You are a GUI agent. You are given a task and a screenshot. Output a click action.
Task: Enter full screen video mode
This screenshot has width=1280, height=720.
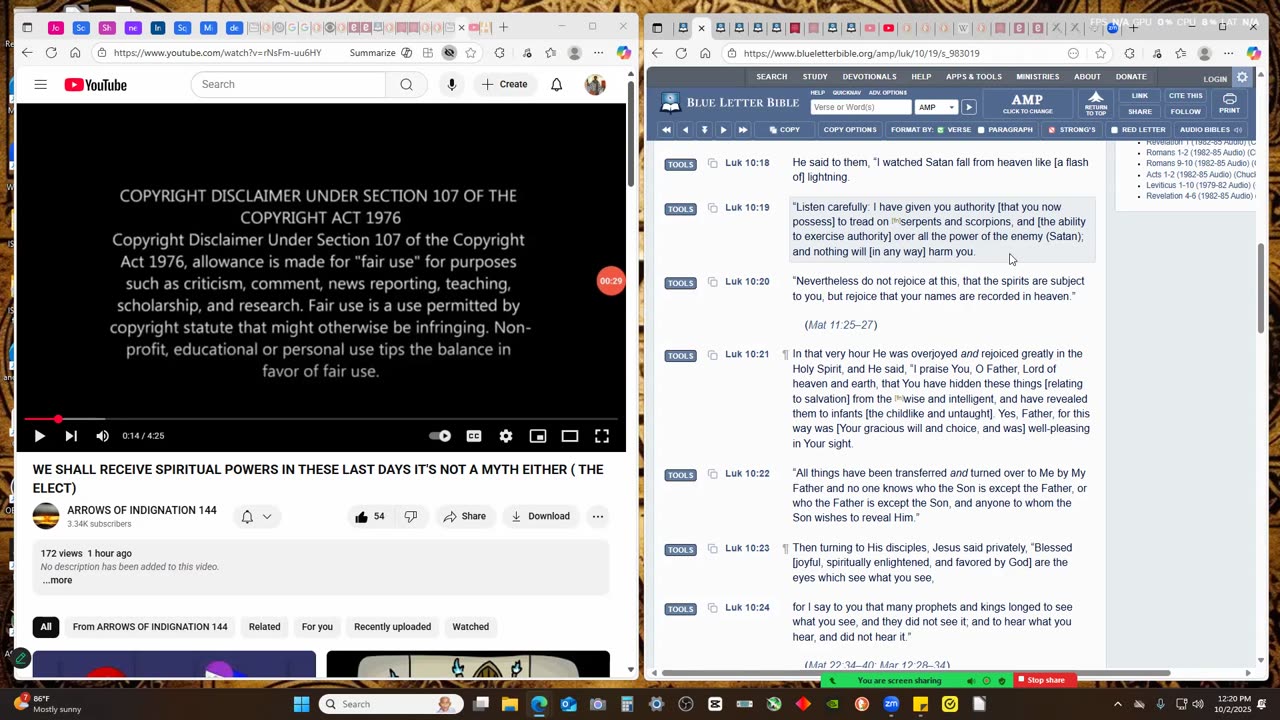click(602, 436)
